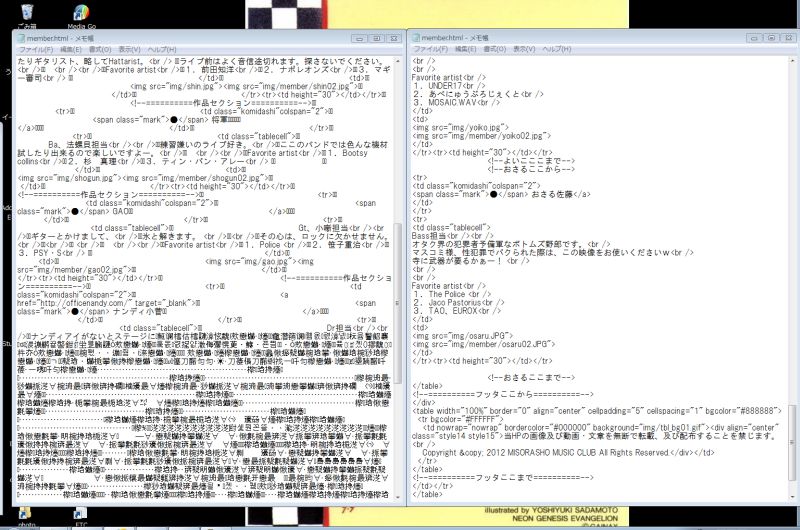This screenshot has height=530, width=800.
Task: Open 編集(E) menu in left Notepad window
Action: [x=71, y=49]
